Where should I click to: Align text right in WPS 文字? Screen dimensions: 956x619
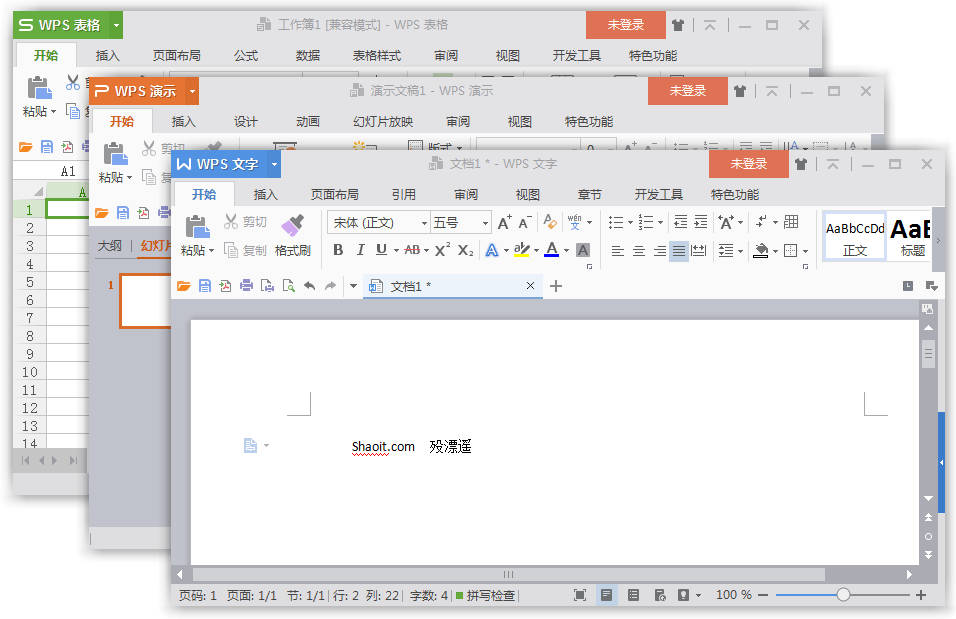click(x=659, y=251)
